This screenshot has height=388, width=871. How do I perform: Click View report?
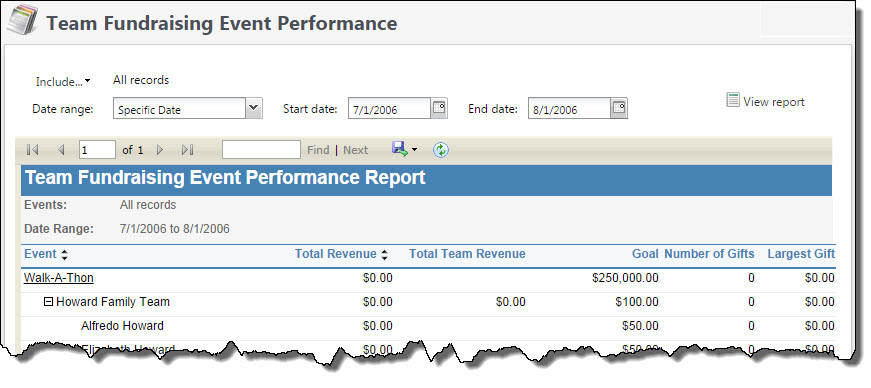click(x=765, y=101)
